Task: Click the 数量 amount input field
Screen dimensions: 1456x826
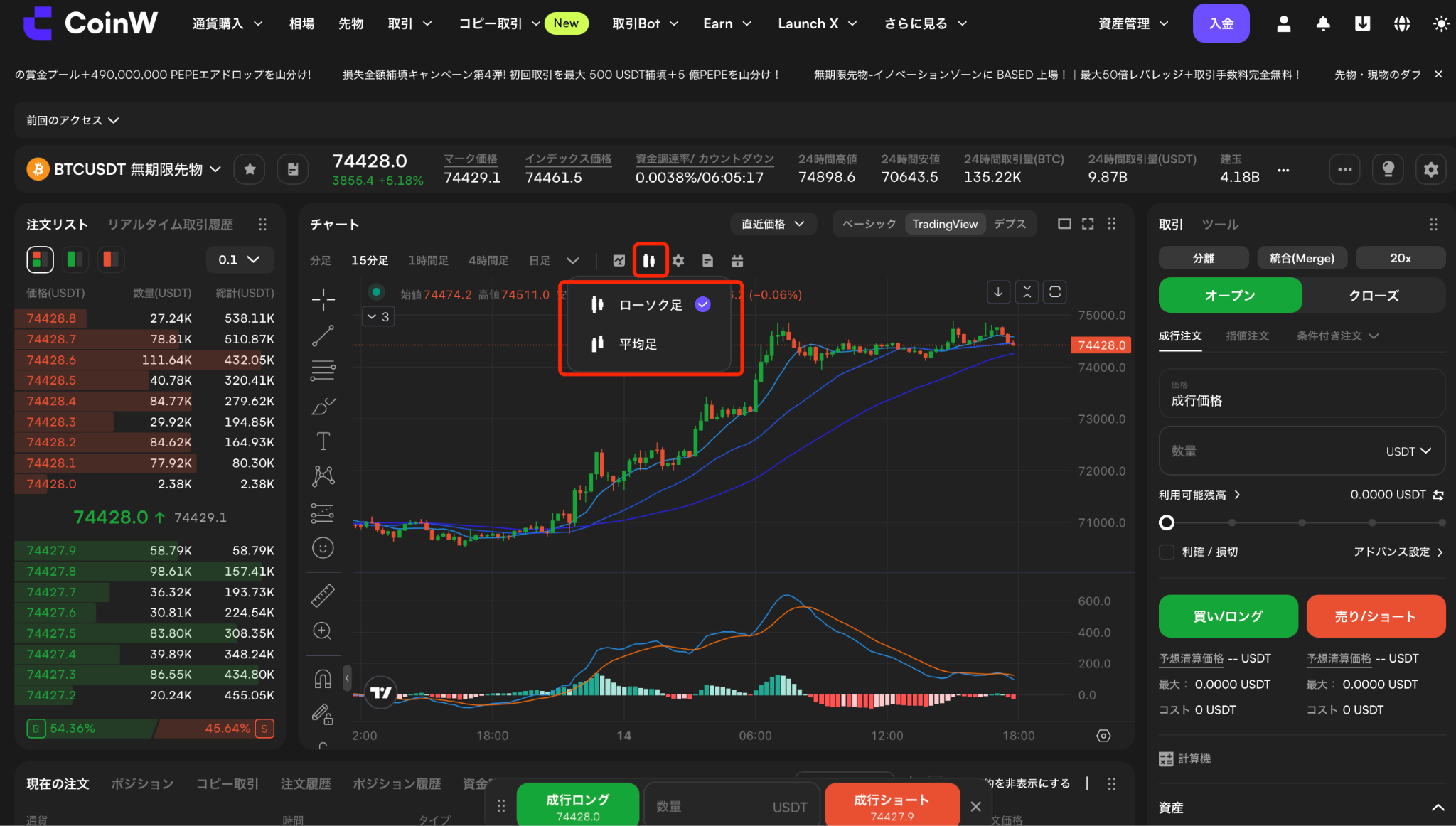Action: 1302,451
